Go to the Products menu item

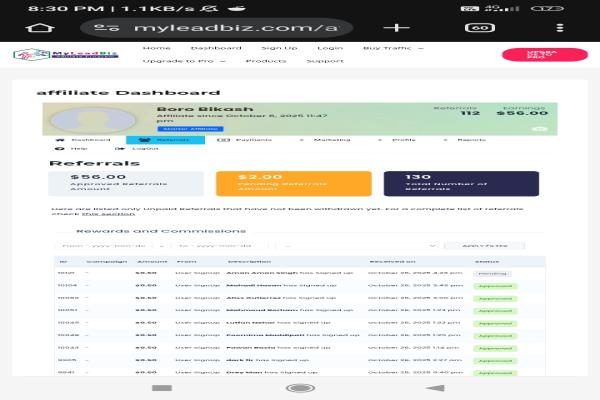[265, 60]
